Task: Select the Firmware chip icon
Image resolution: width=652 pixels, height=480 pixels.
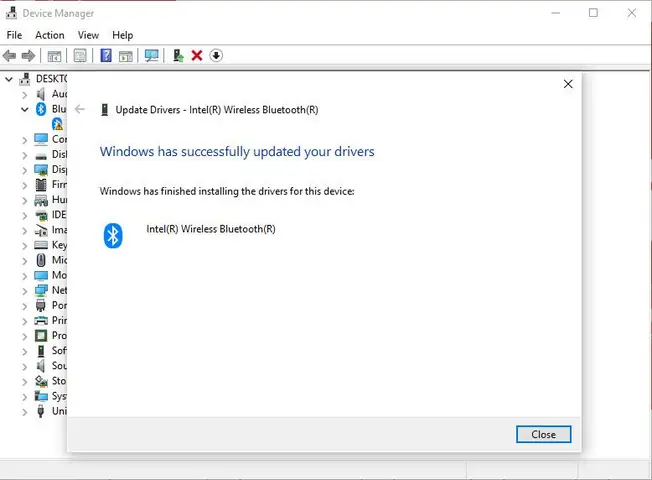Action: coord(41,185)
